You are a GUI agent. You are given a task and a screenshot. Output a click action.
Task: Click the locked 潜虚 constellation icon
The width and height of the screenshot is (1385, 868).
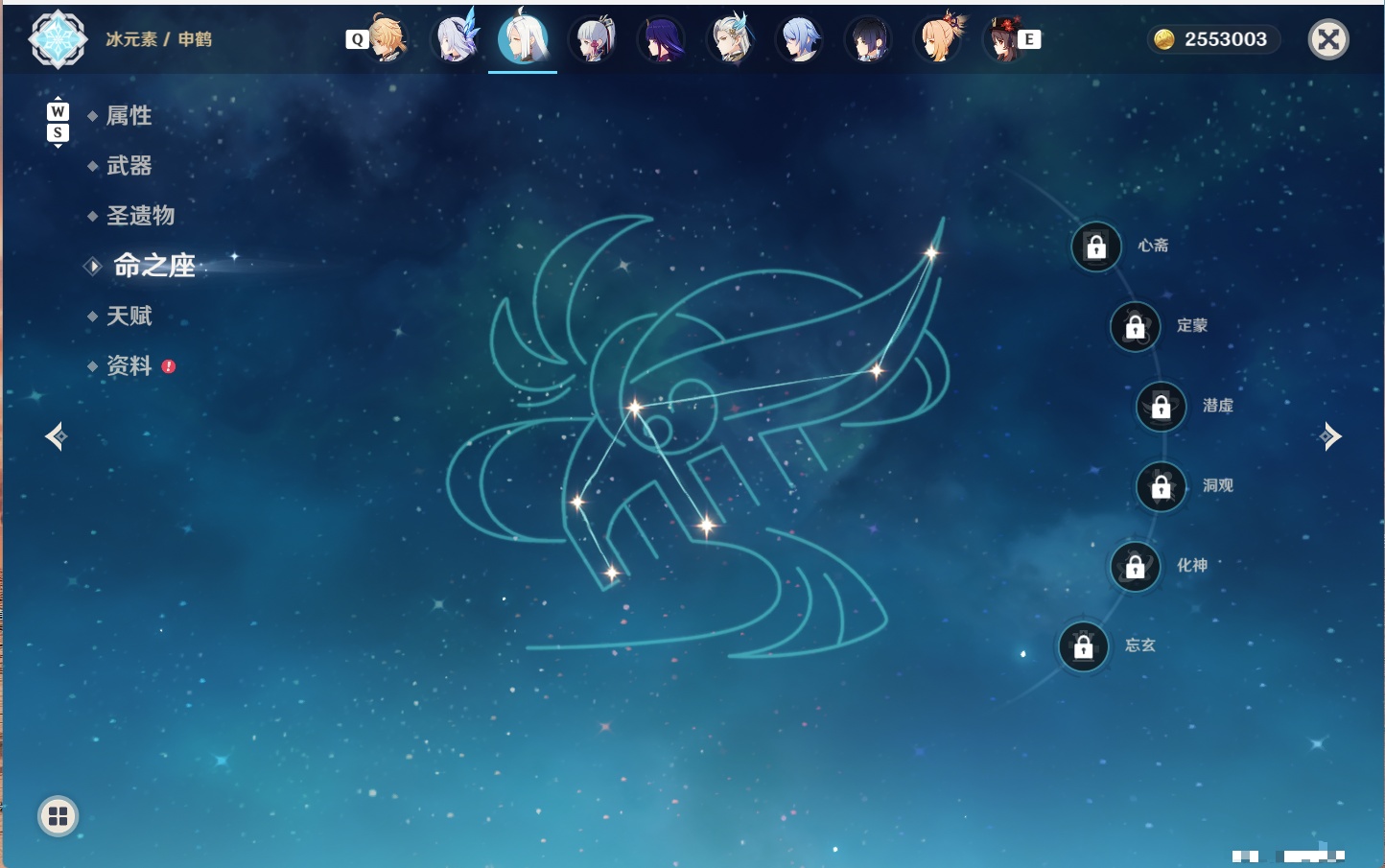[1162, 407]
